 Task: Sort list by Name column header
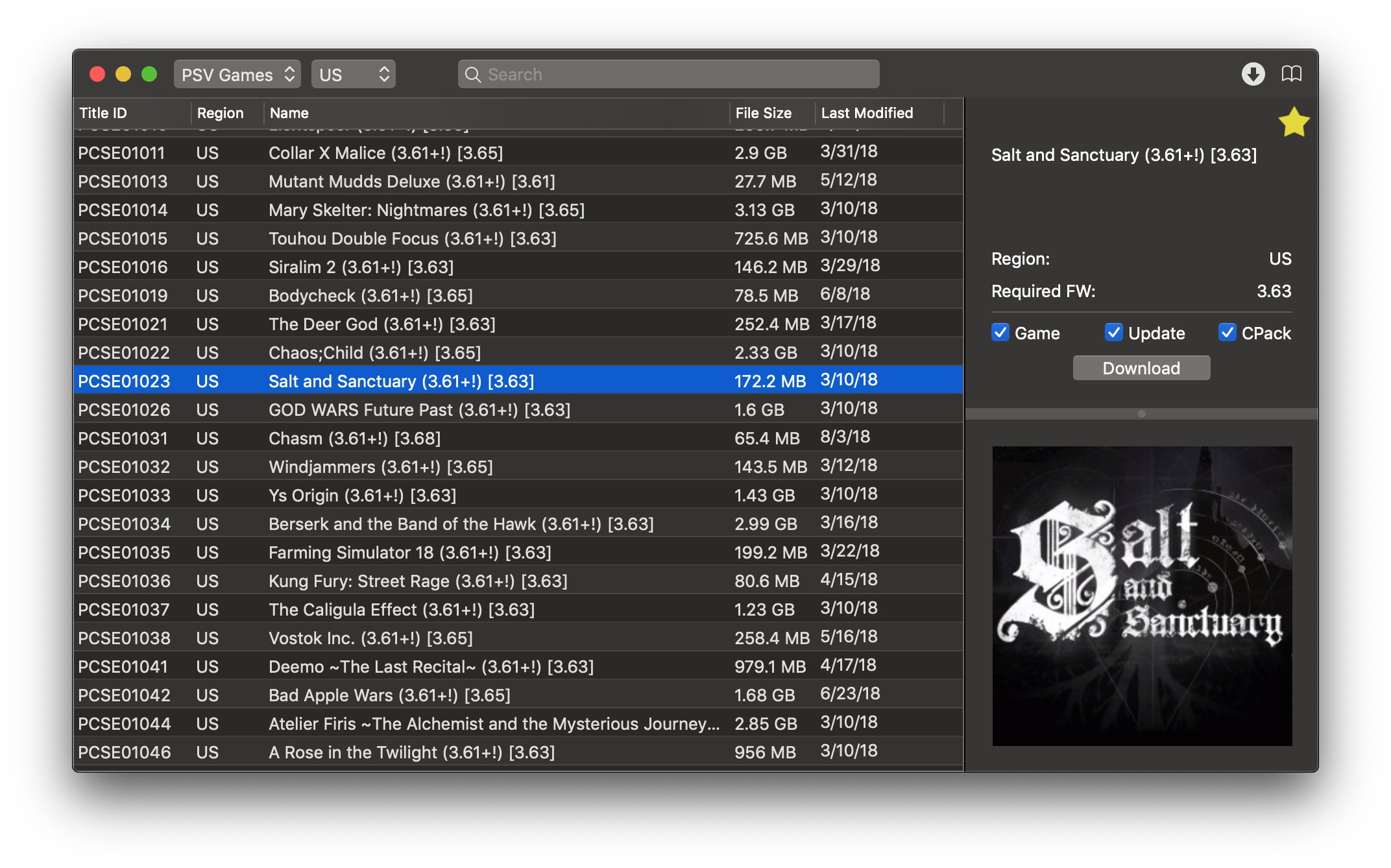tap(289, 113)
